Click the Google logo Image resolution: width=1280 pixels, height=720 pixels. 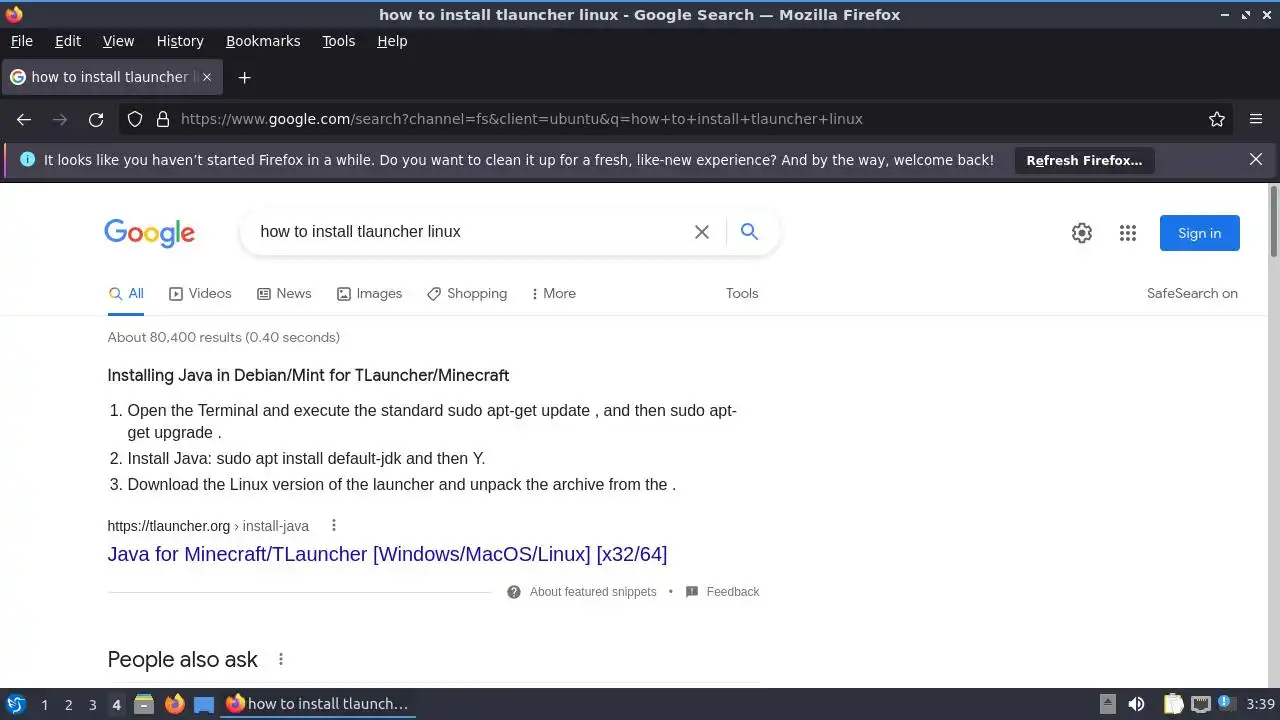pos(150,233)
